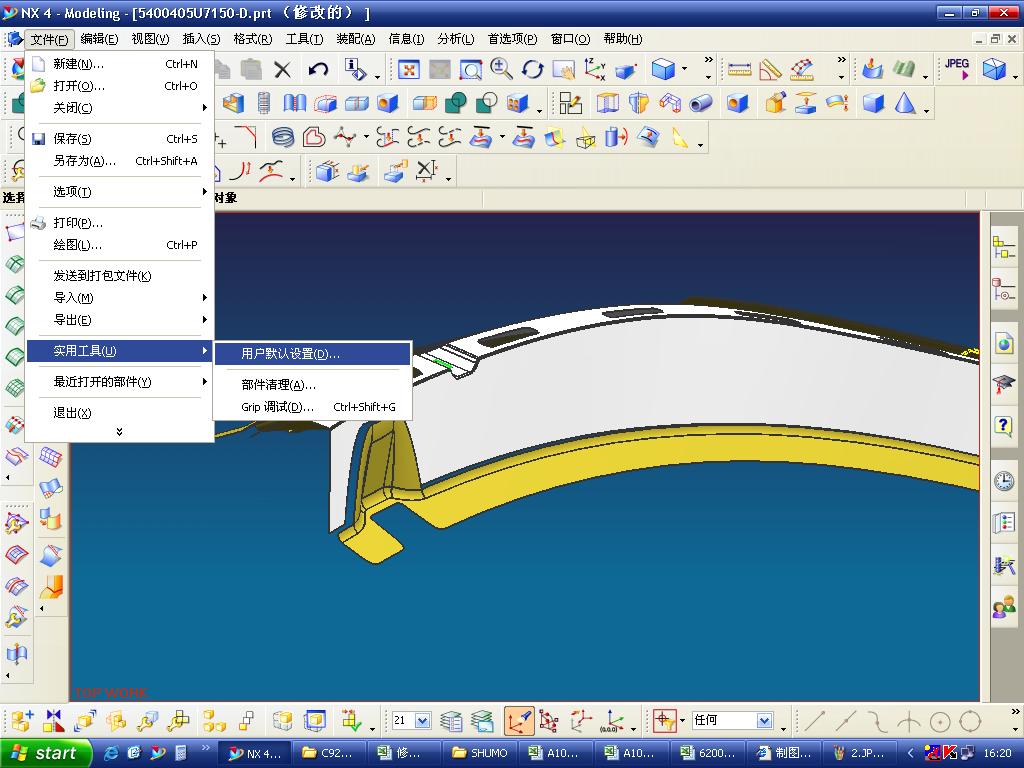Click the Cone feature icon
Screen dimensions: 1024x768
[x=905, y=104]
